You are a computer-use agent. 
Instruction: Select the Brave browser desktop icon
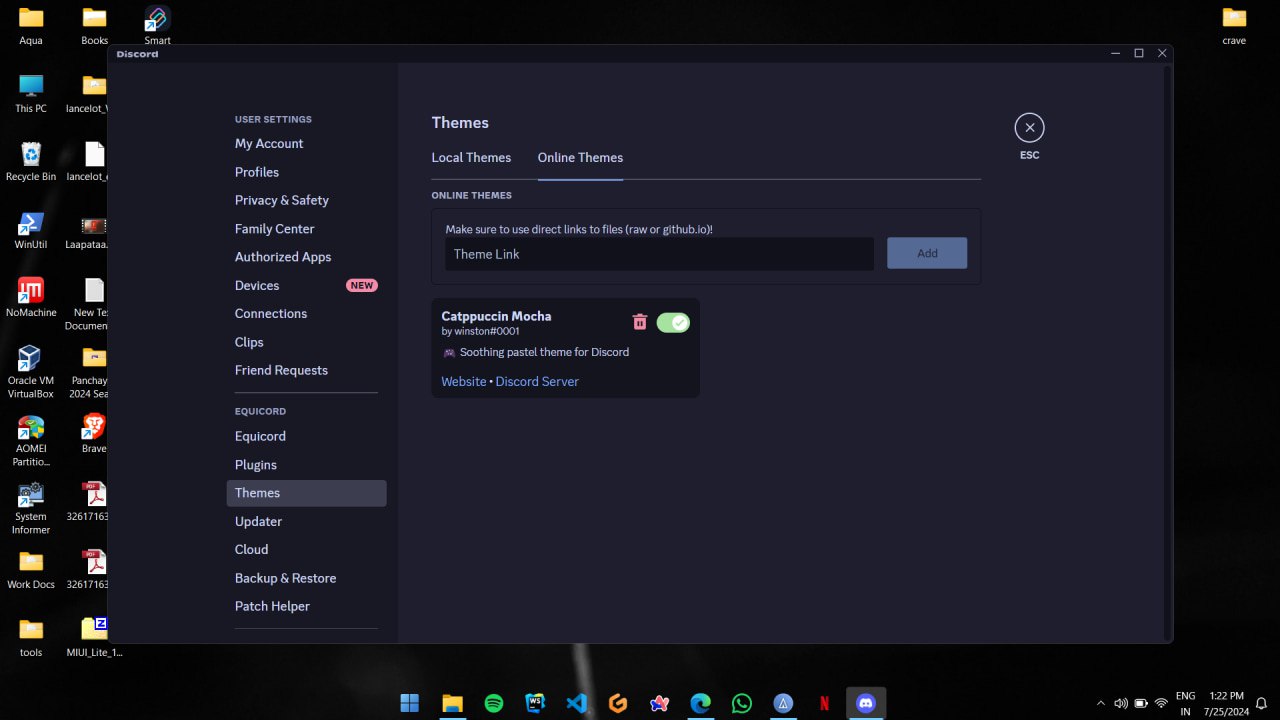click(x=94, y=434)
